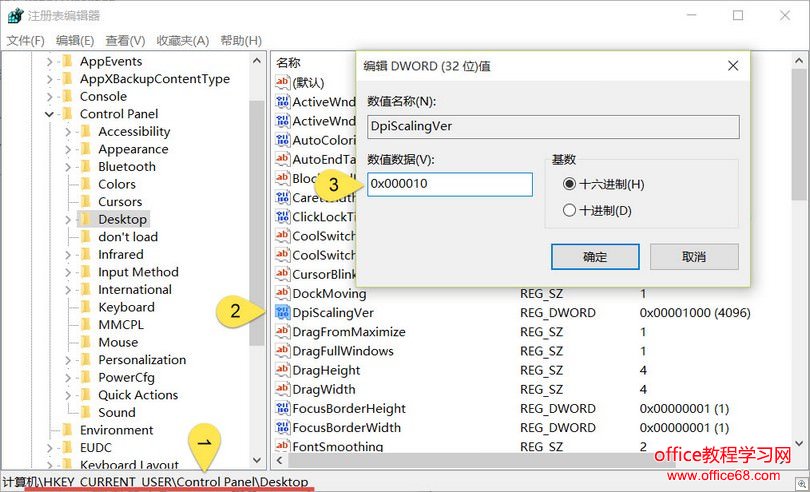Select the don't load tree item

(128, 237)
